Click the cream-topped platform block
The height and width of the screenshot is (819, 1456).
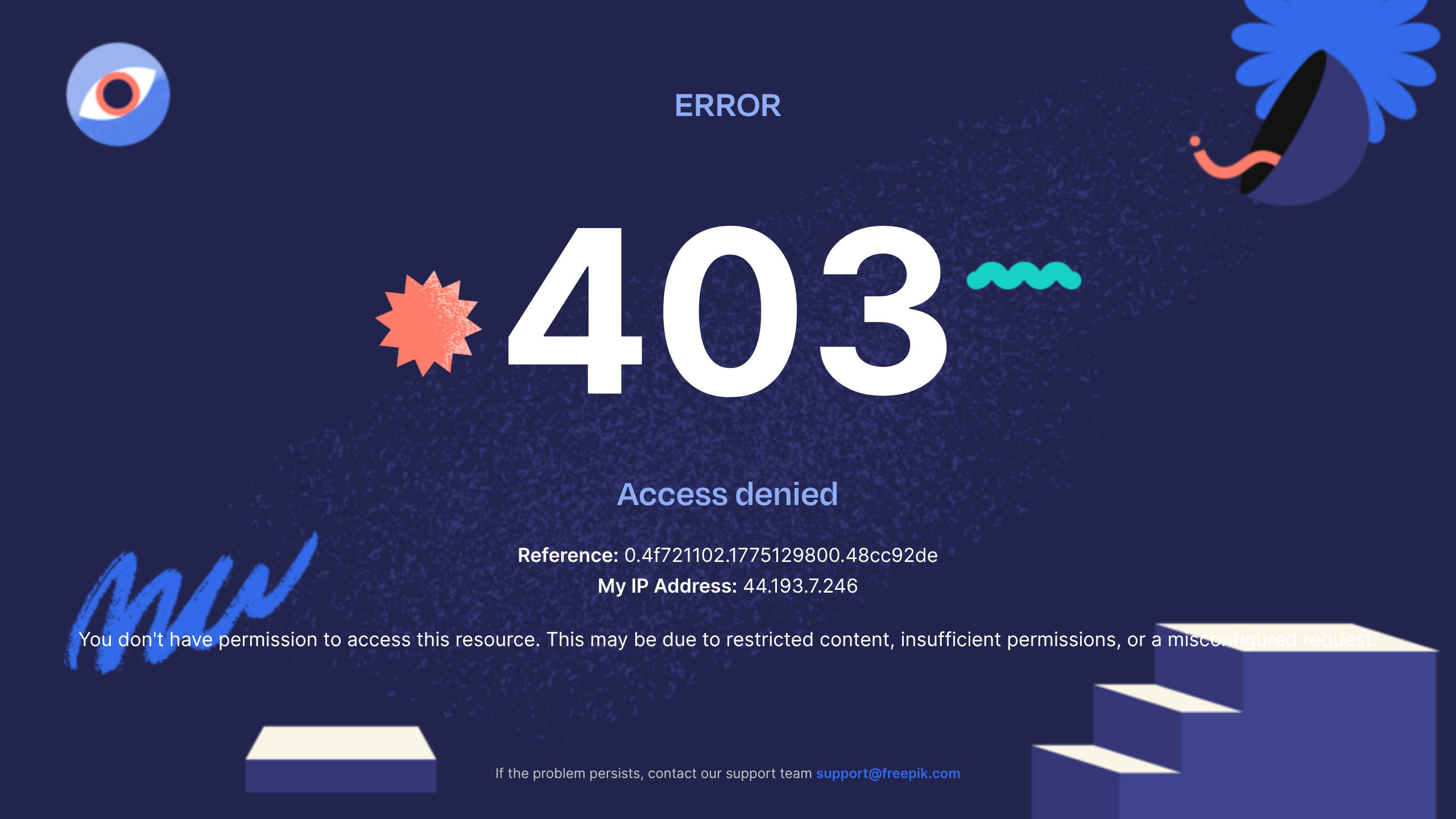pos(341,759)
